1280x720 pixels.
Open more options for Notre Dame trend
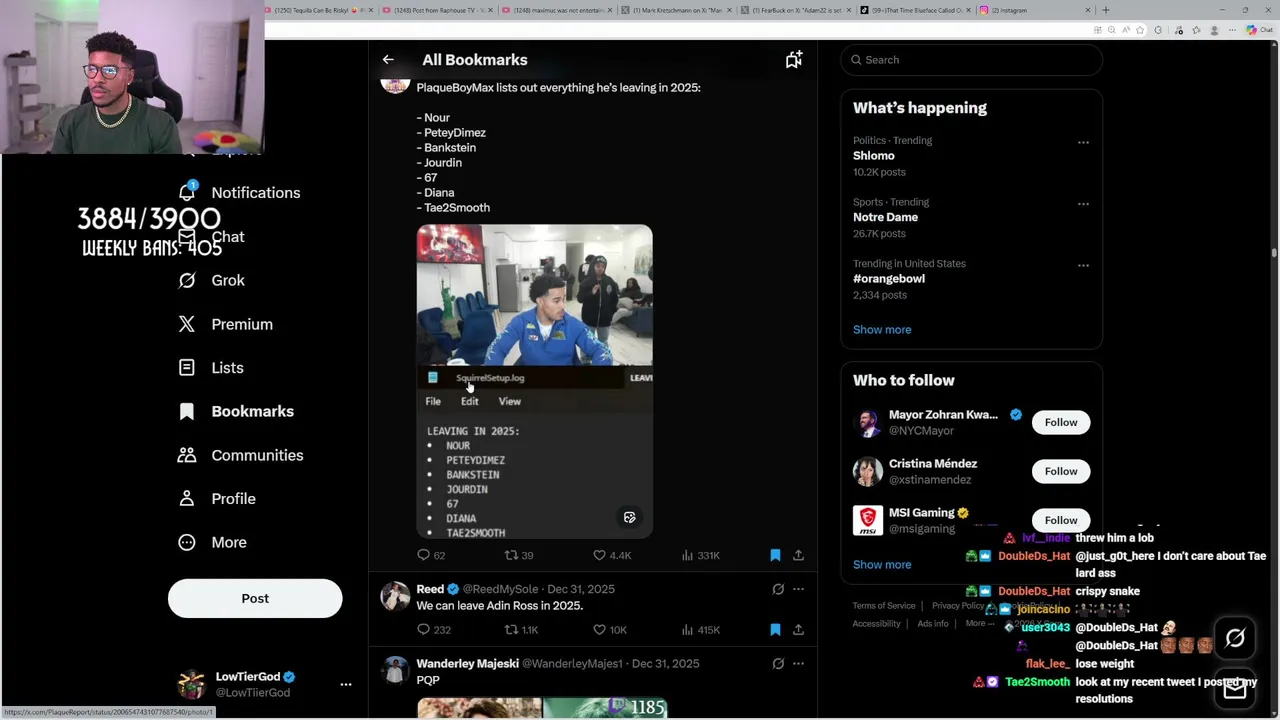[x=1083, y=203]
